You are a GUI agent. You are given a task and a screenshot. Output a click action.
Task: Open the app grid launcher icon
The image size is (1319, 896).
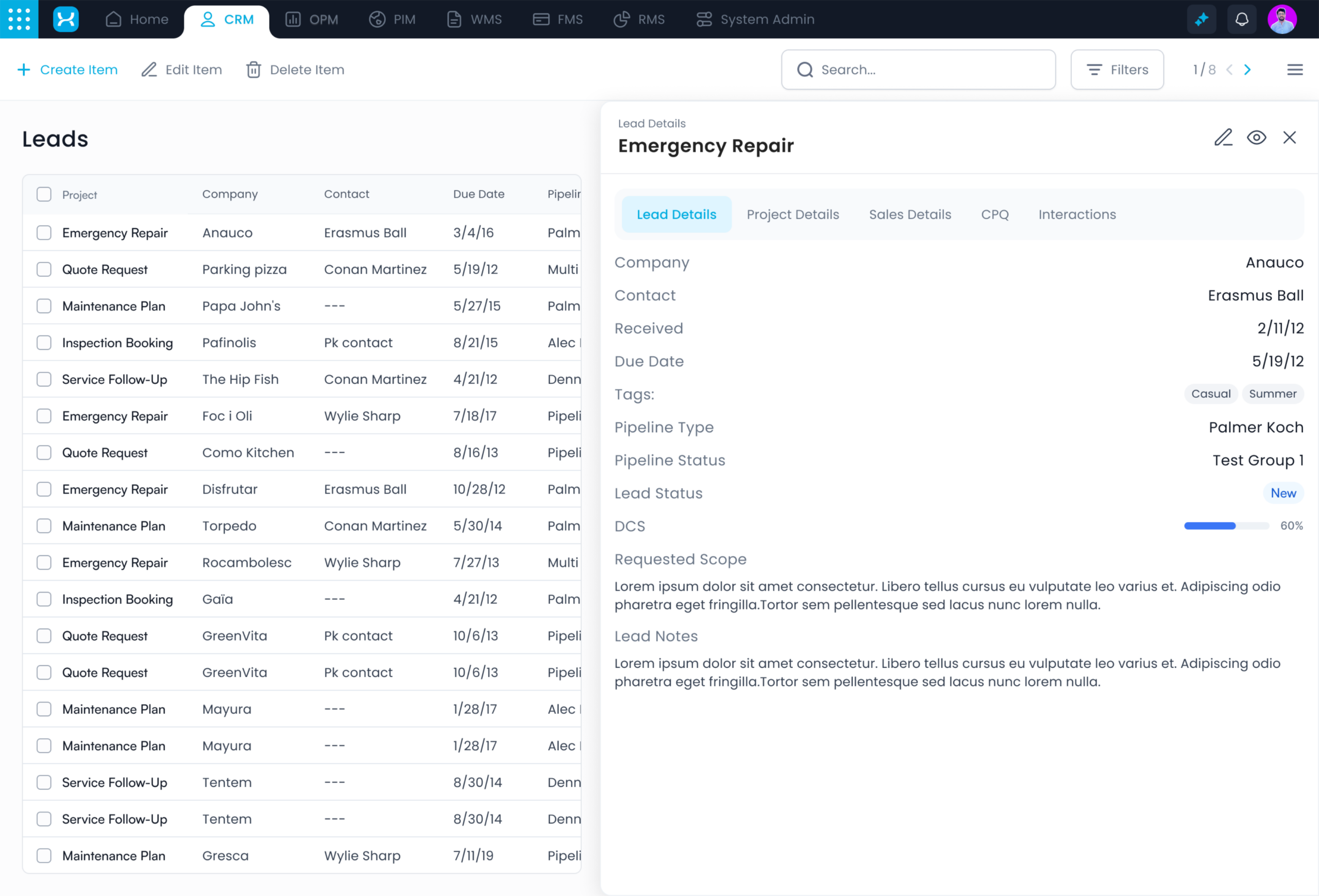(19, 19)
